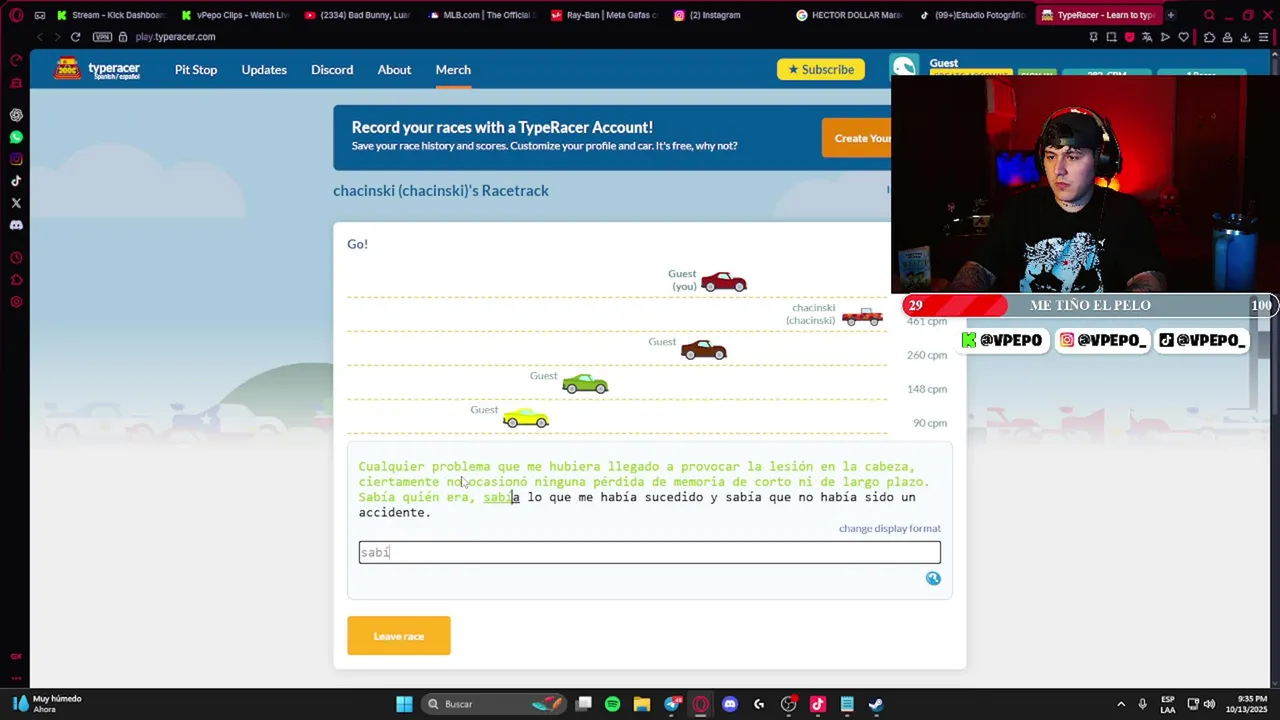Screen dimensions: 1280x720
Task: Click the blue zoom icon below the input
Action: (x=933, y=578)
